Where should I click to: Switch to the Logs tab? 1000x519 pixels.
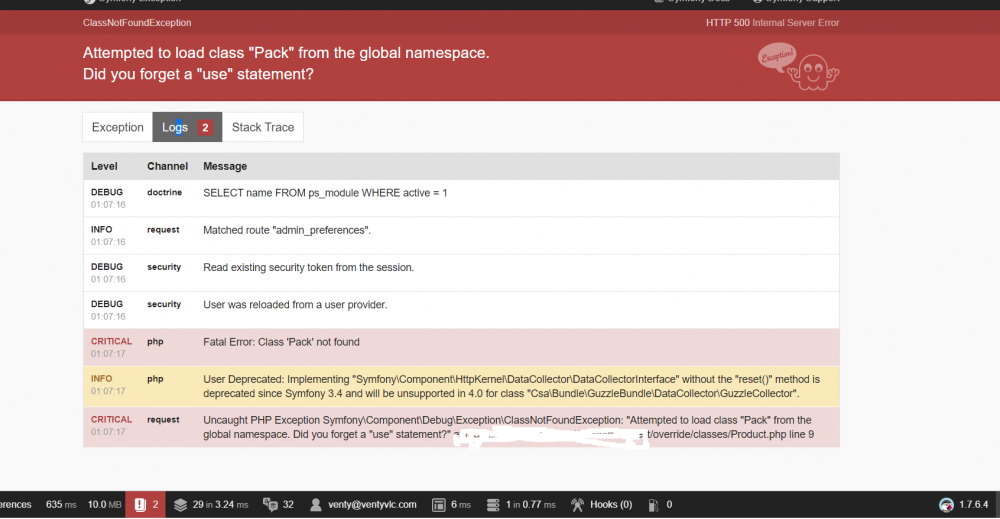click(187, 127)
